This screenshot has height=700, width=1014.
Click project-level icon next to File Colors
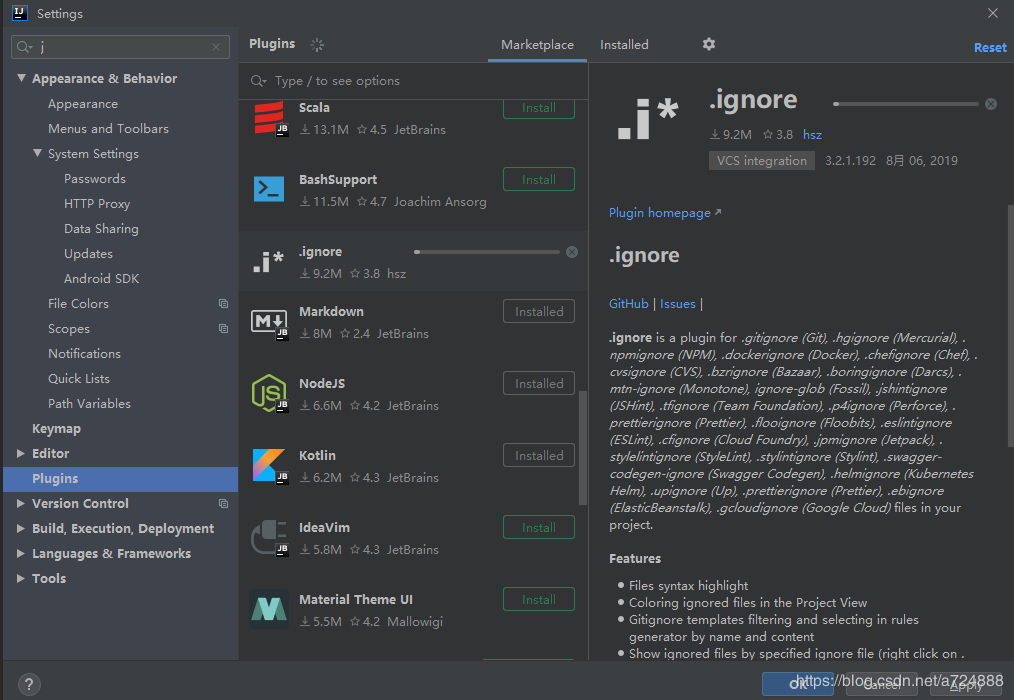click(224, 303)
